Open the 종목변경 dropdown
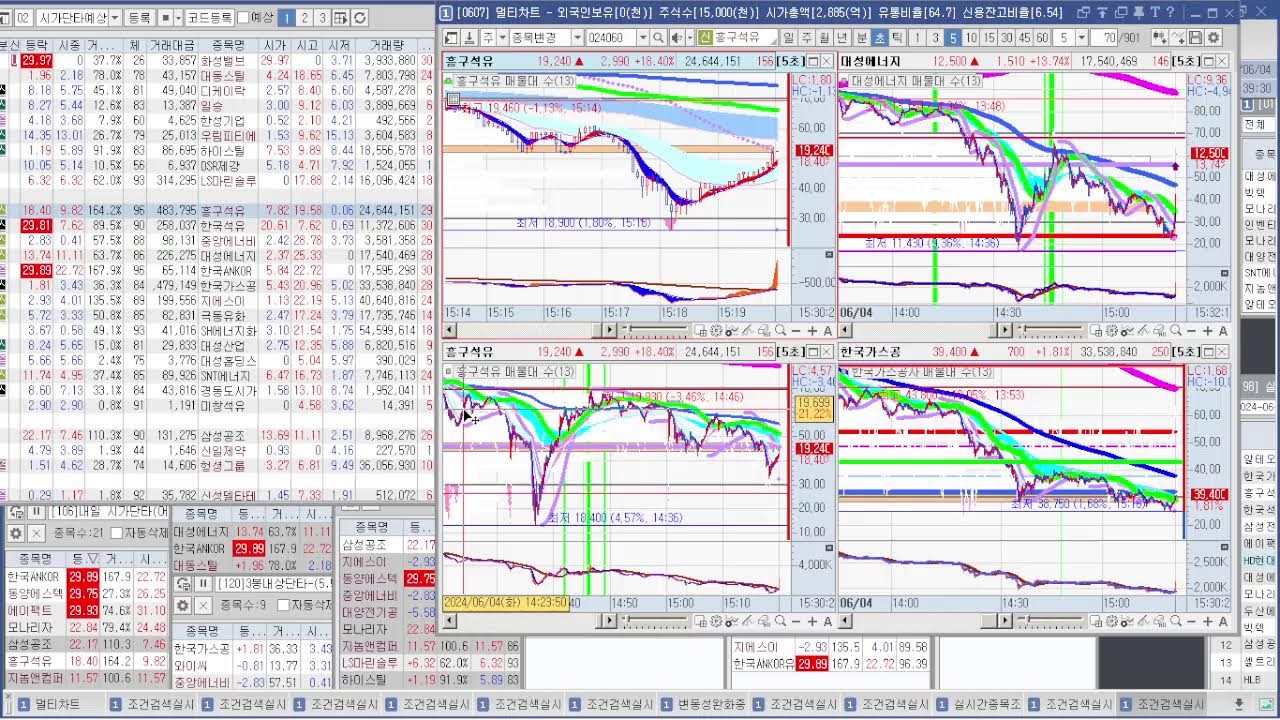1280x720 pixels. click(577, 38)
